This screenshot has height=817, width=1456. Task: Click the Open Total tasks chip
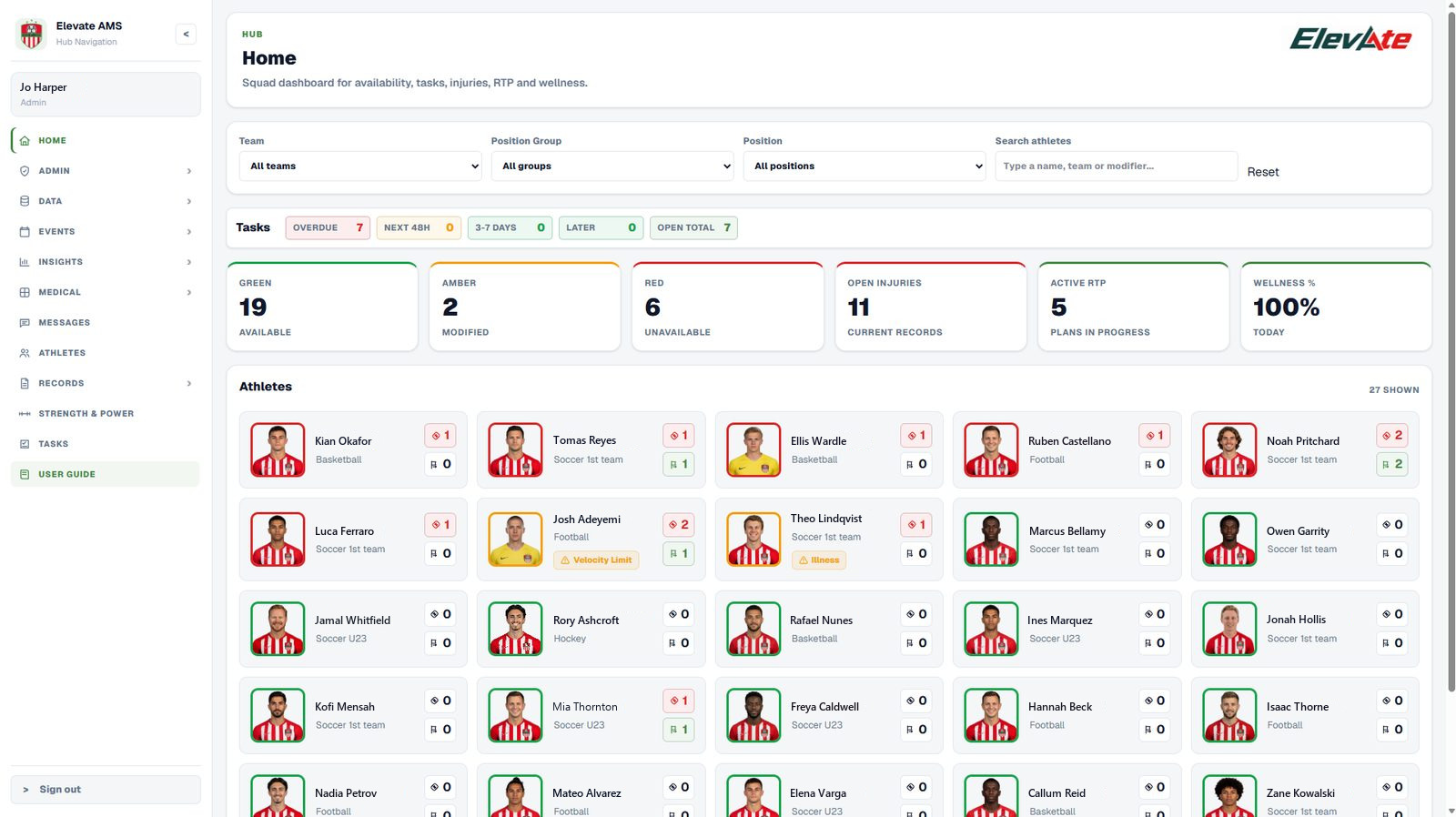(x=693, y=227)
